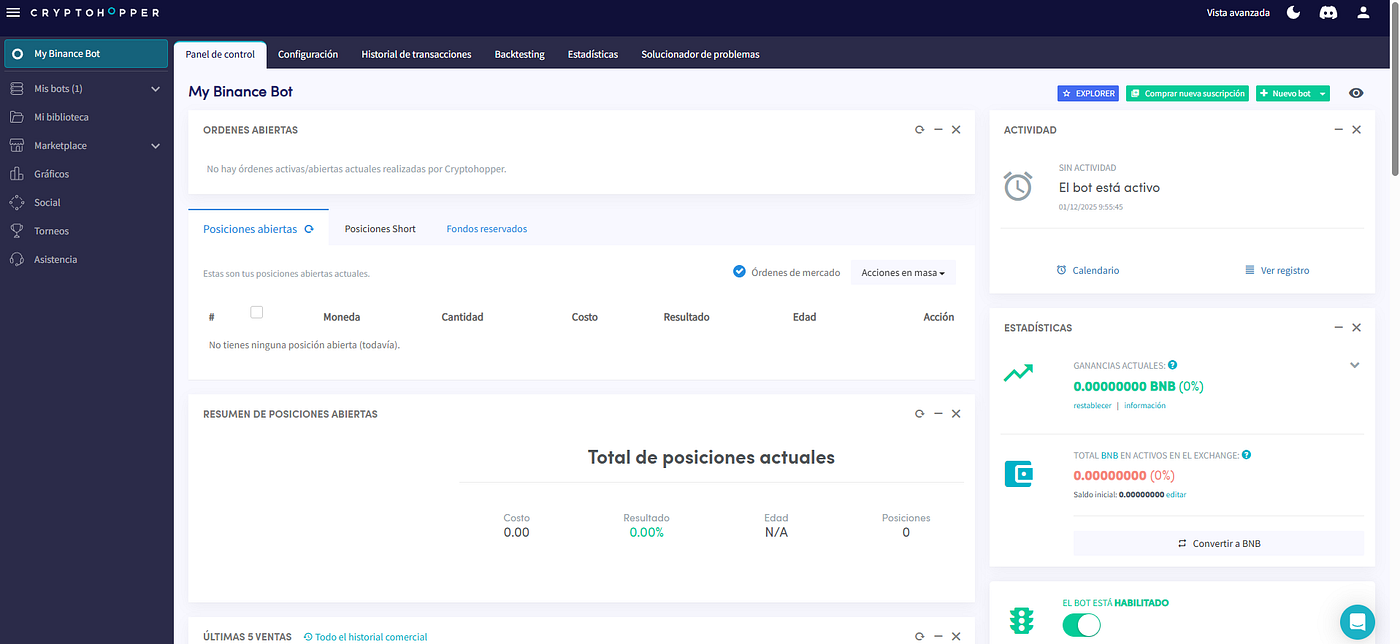Click Vista avanzada in header
This screenshot has height=644, width=1400.
pyautogui.click(x=1238, y=13)
